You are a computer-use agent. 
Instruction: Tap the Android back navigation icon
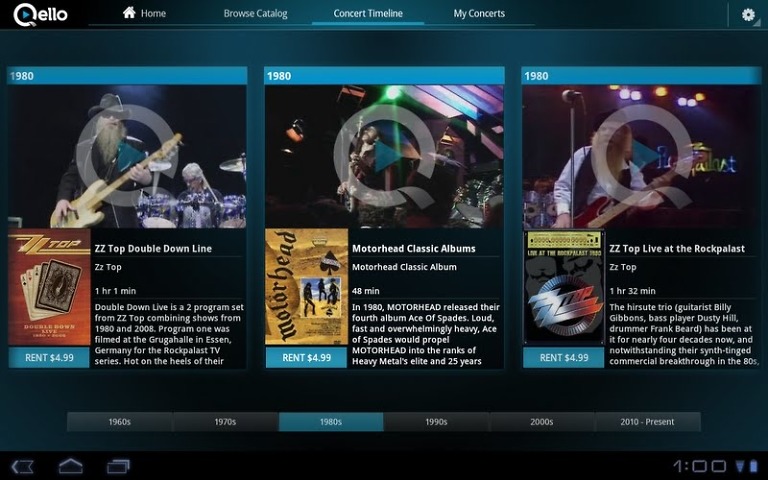[23, 466]
